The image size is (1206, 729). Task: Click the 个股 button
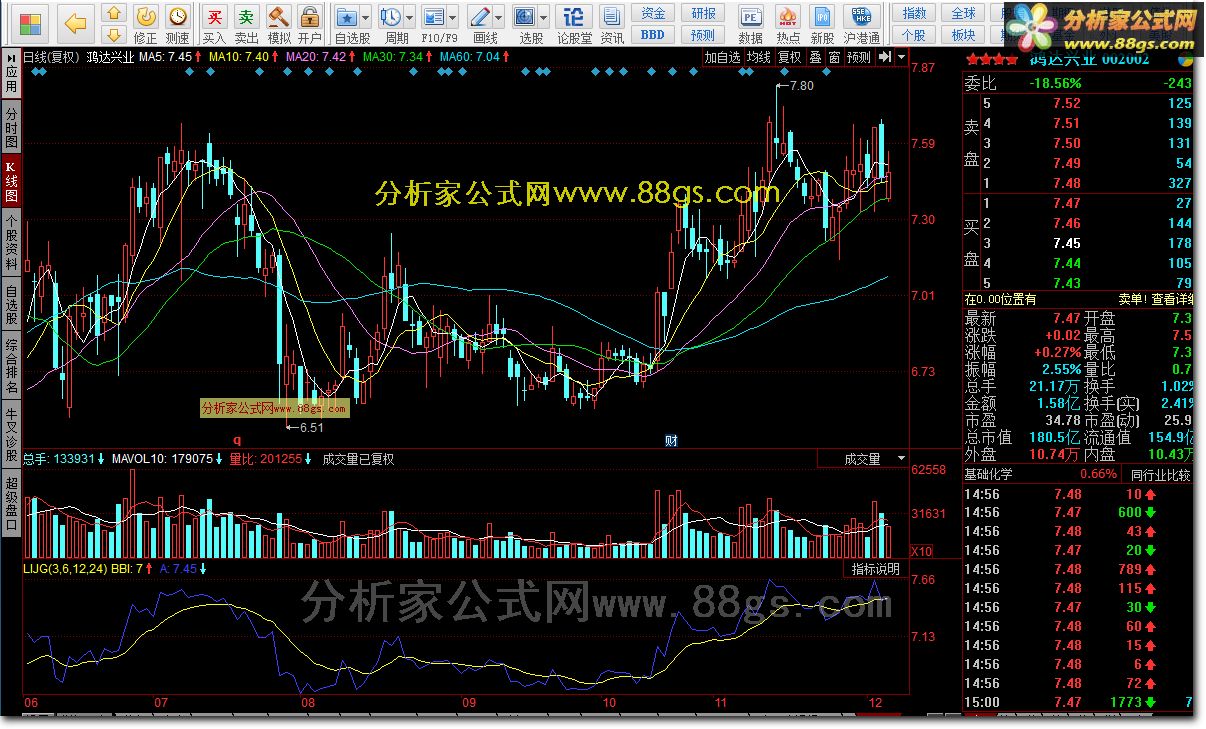click(x=914, y=35)
